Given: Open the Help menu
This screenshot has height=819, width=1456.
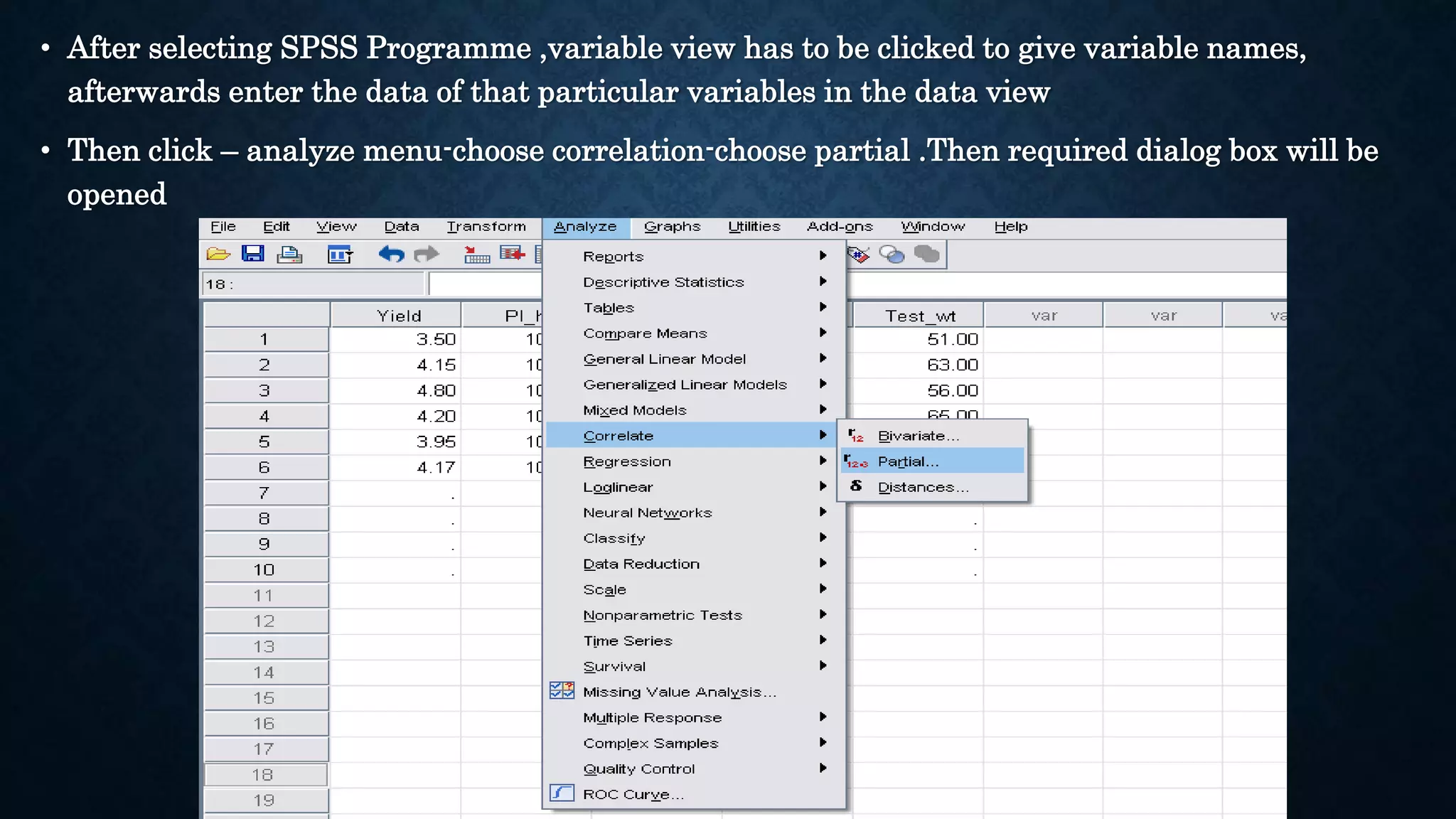Looking at the screenshot, I should (1011, 227).
